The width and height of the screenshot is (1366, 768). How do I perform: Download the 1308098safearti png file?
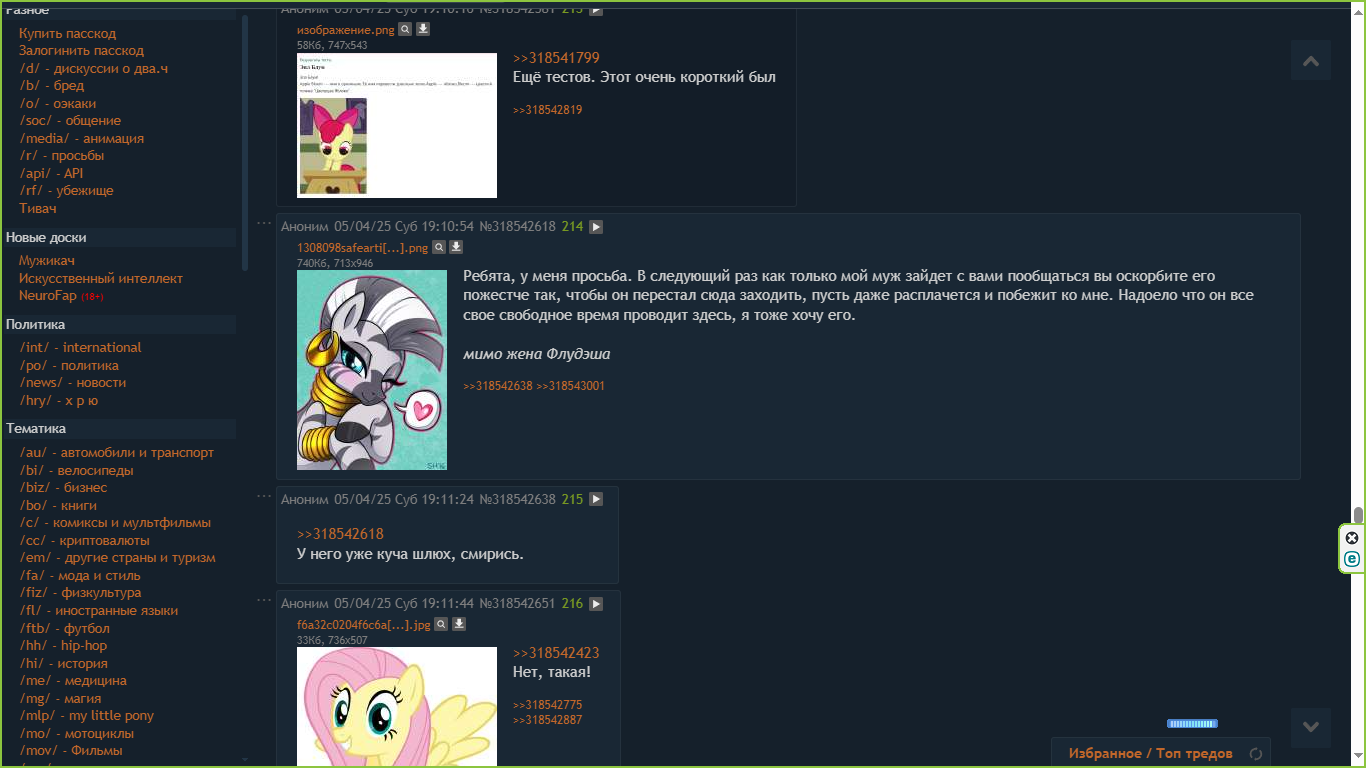point(456,247)
